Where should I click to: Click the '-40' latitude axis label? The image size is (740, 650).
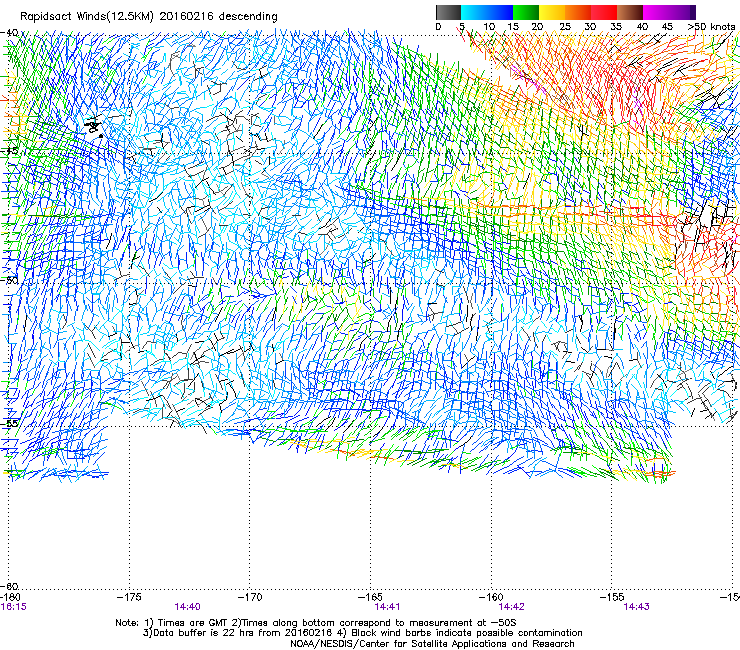9,33
